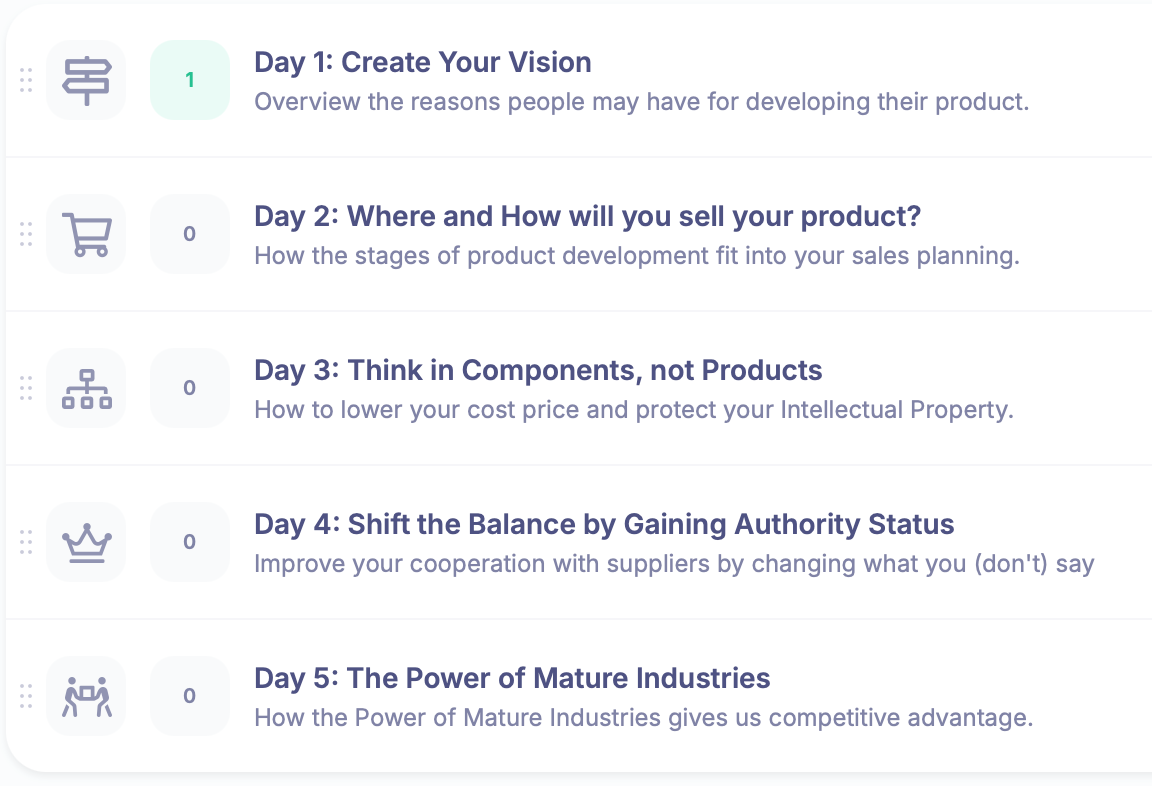Click the drag handle dots beside Day 5

26,696
